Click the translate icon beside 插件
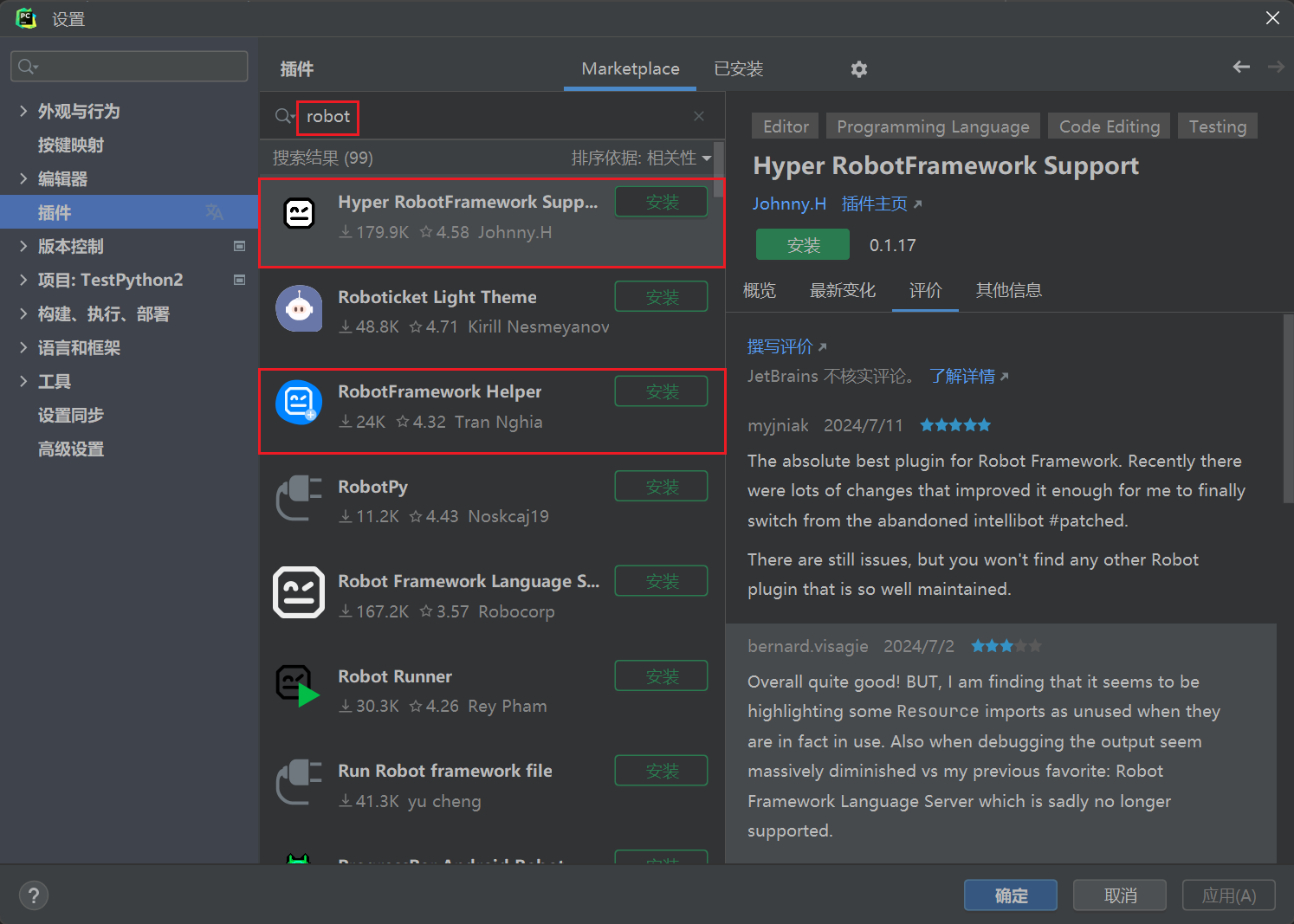The image size is (1294, 924). click(x=215, y=212)
